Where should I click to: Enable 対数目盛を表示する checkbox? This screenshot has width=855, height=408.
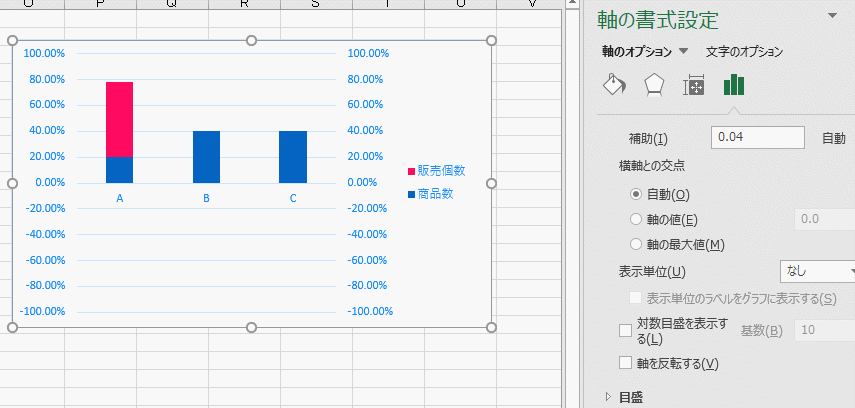[626, 329]
